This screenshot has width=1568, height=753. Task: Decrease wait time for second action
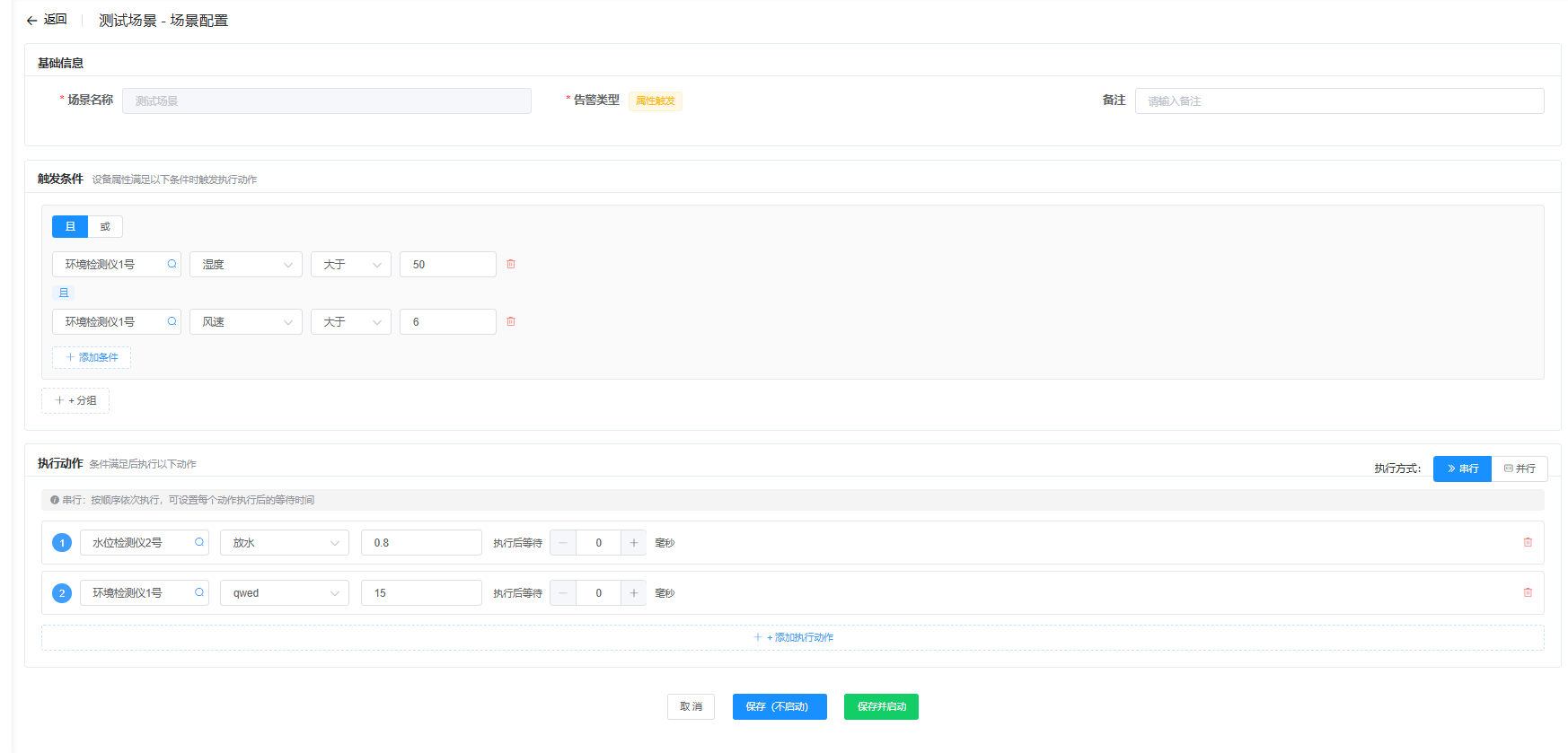563,593
